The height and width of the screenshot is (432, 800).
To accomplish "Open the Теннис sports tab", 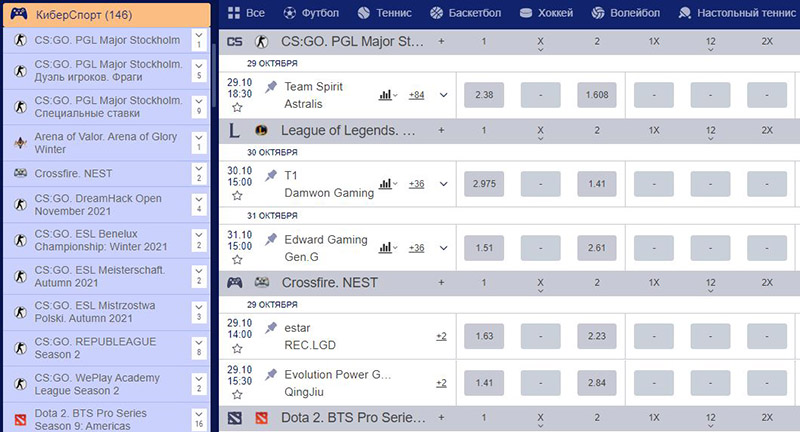I will click(x=385, y=13).
